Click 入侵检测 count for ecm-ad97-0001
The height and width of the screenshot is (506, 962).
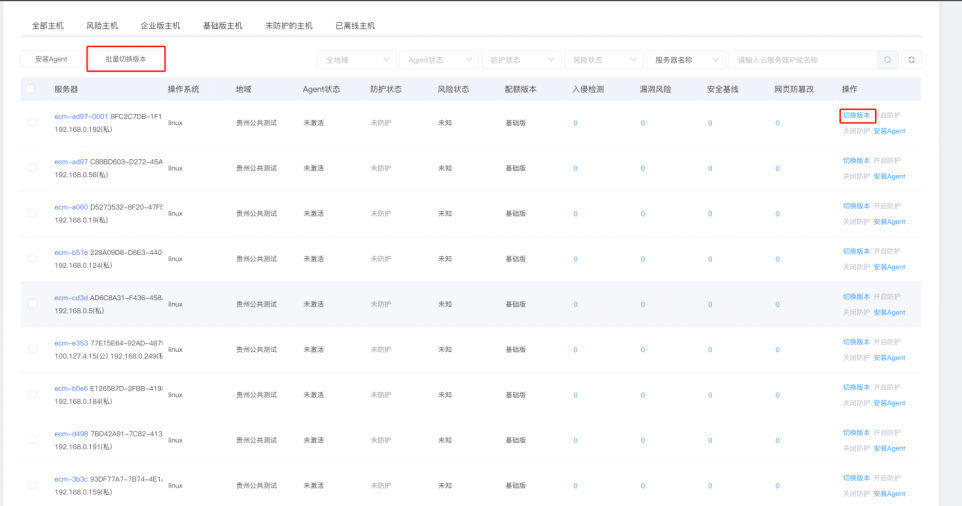coord(575,123)
